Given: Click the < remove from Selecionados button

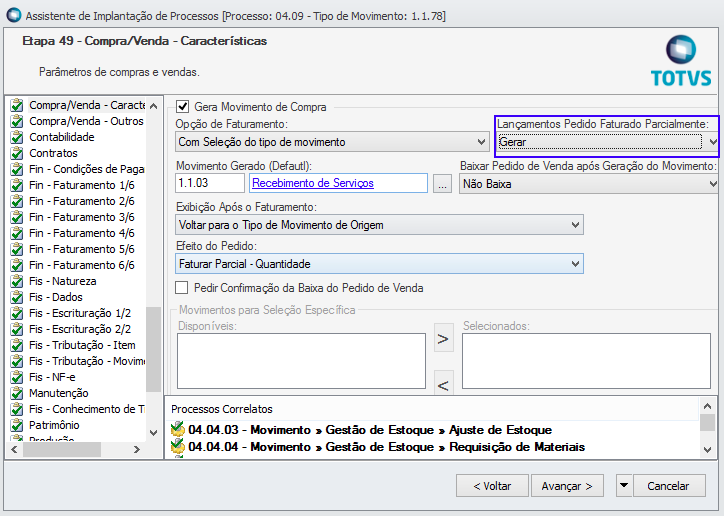Looking at the screenshot, I should pyautogui.click(x=443, y=383).
